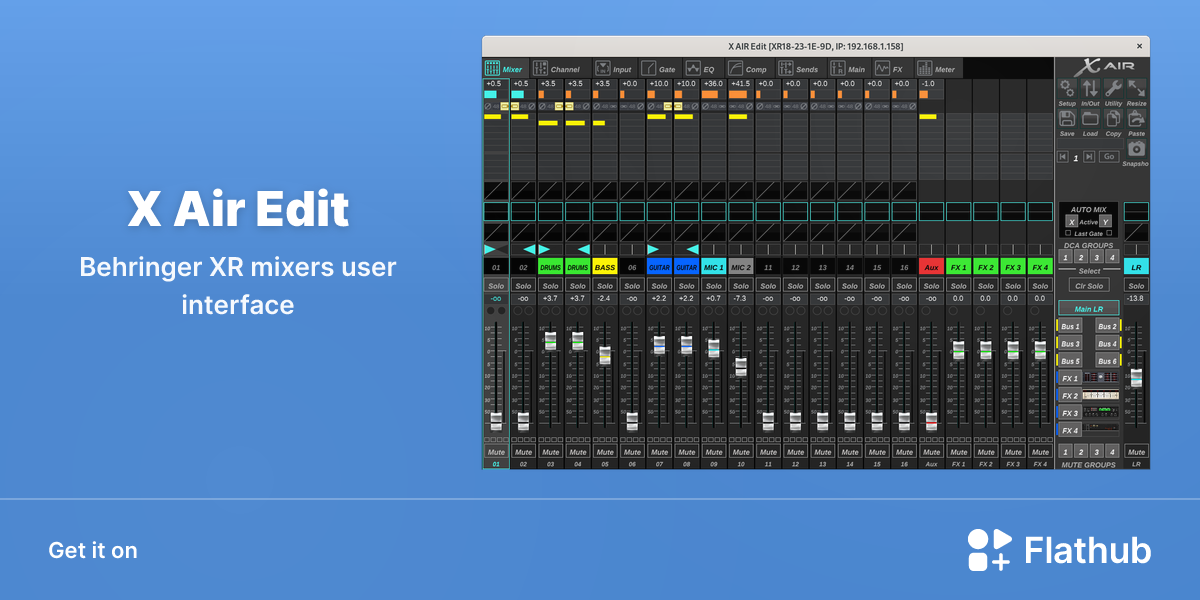The image size is (1200, 600).
Task: Click the Save floppy disk icon
Action: click(x=1067, y=118)
